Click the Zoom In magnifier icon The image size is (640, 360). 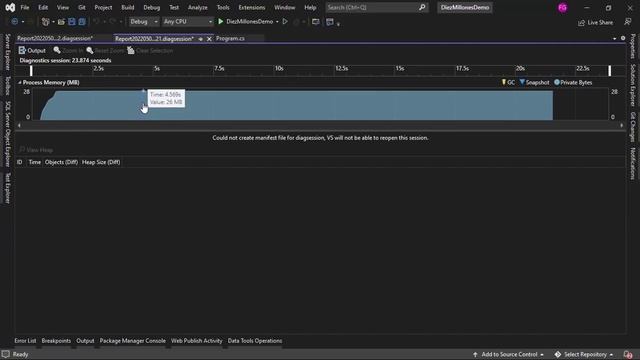pyautogui.click(x=57, y=50)
